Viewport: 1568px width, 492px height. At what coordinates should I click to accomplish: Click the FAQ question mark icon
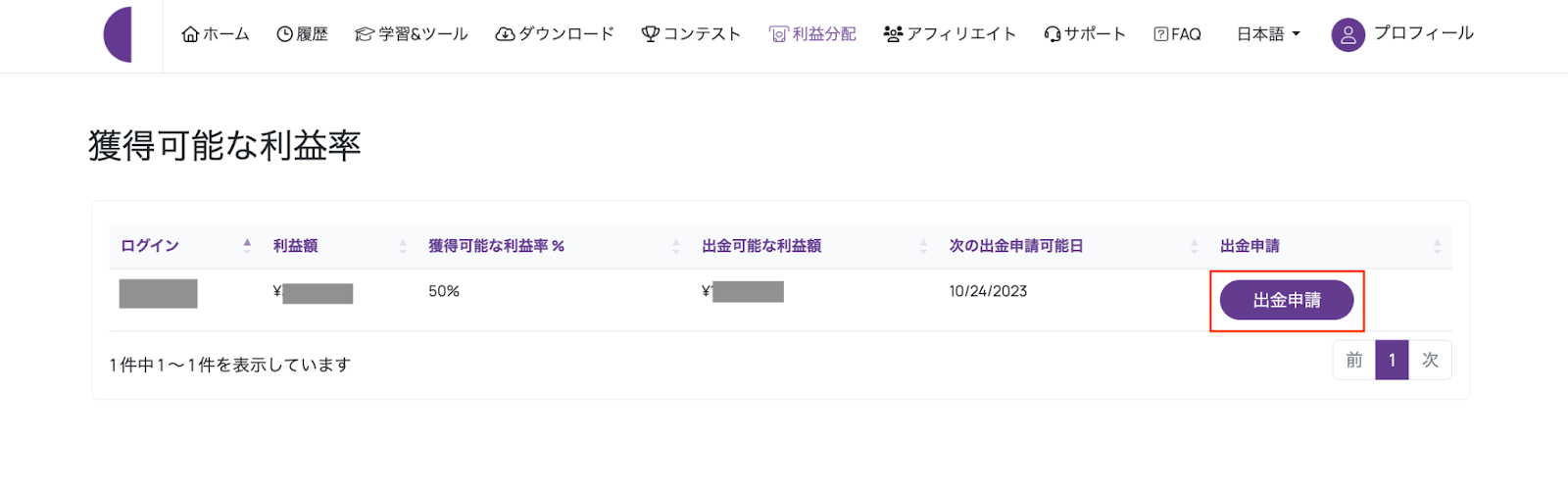click(x=1161, y=34)
